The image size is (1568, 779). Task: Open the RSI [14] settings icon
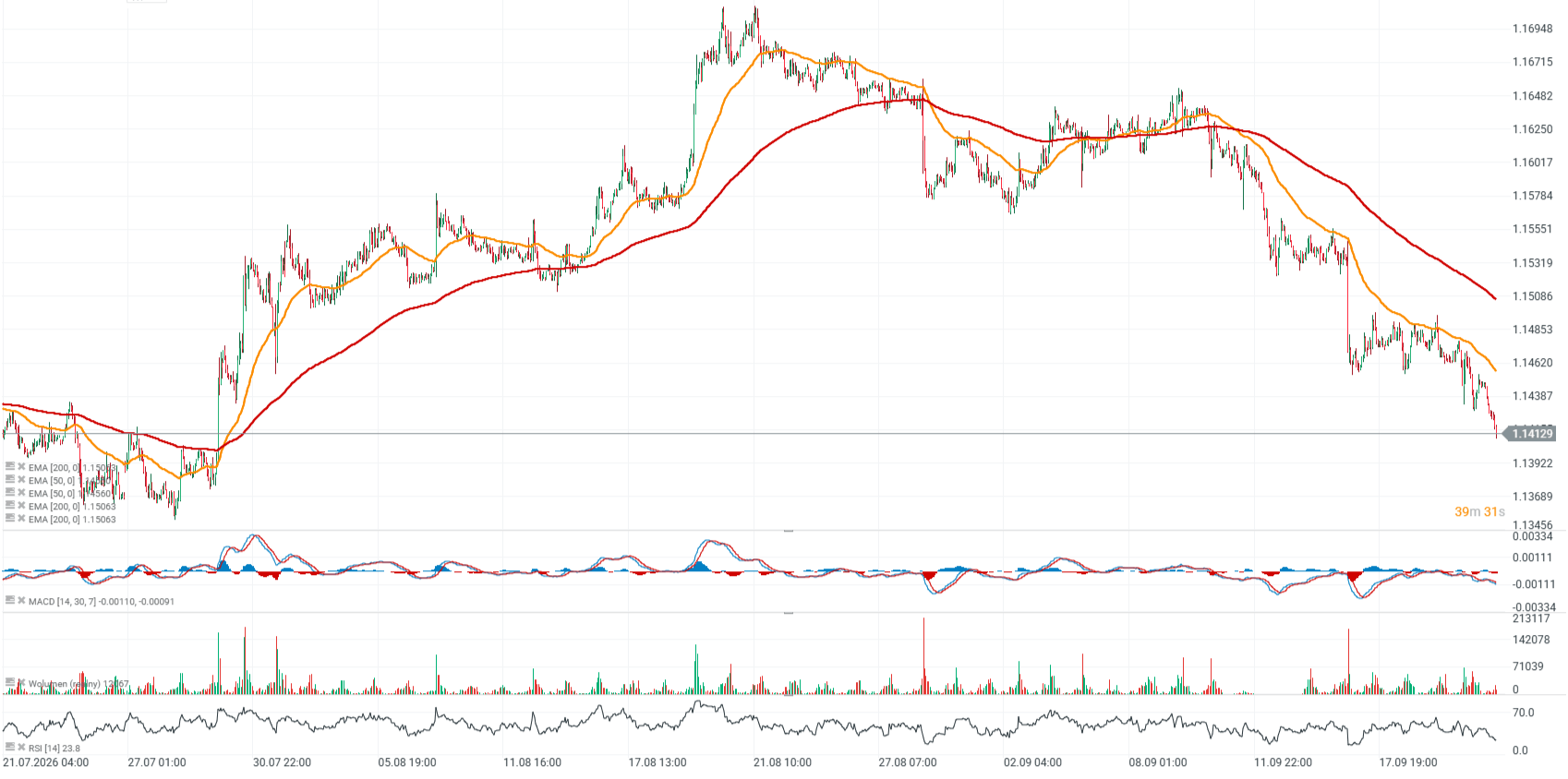9,747
